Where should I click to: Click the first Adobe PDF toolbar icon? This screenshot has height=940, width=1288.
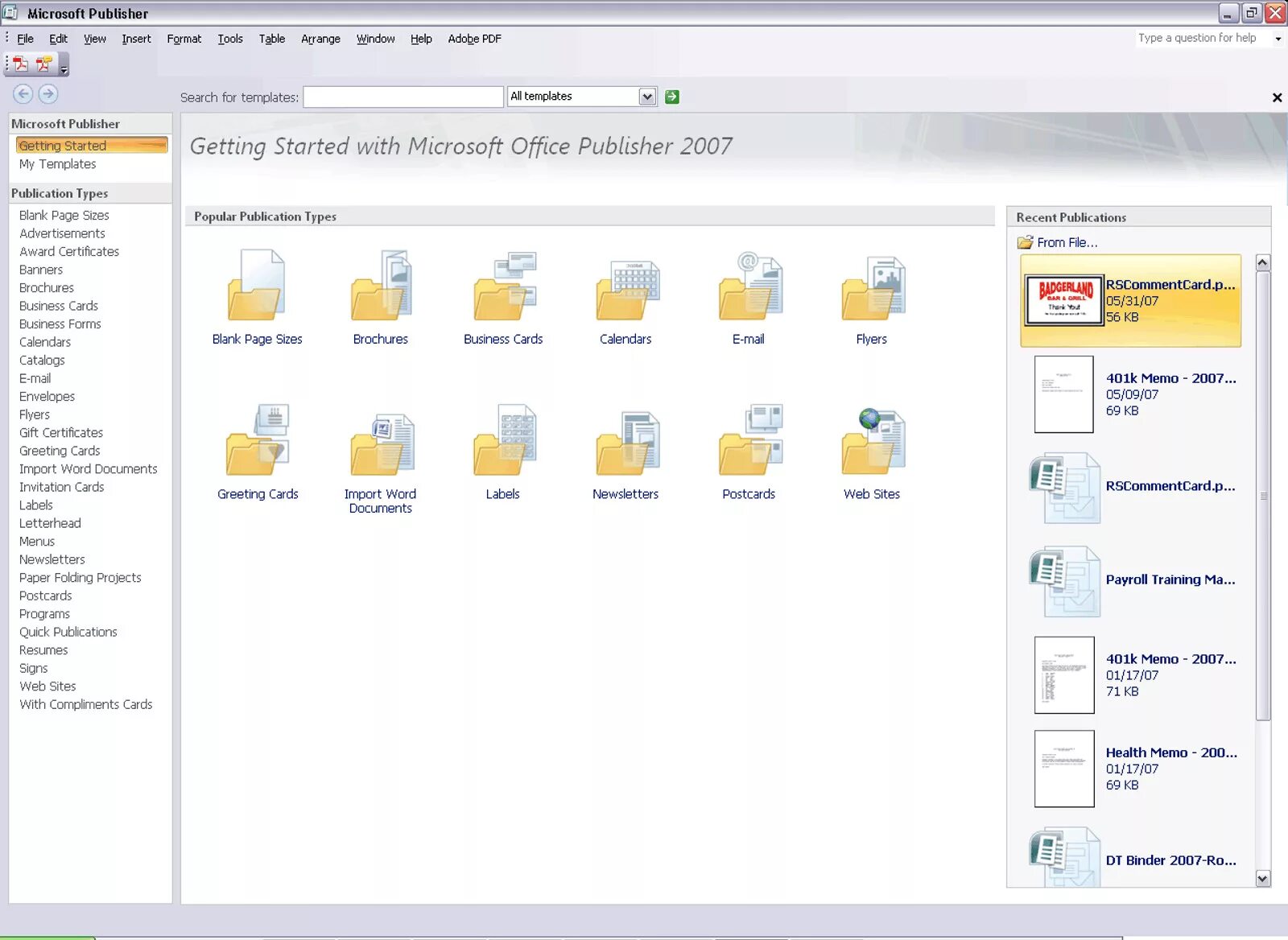[x=21, y=64]
